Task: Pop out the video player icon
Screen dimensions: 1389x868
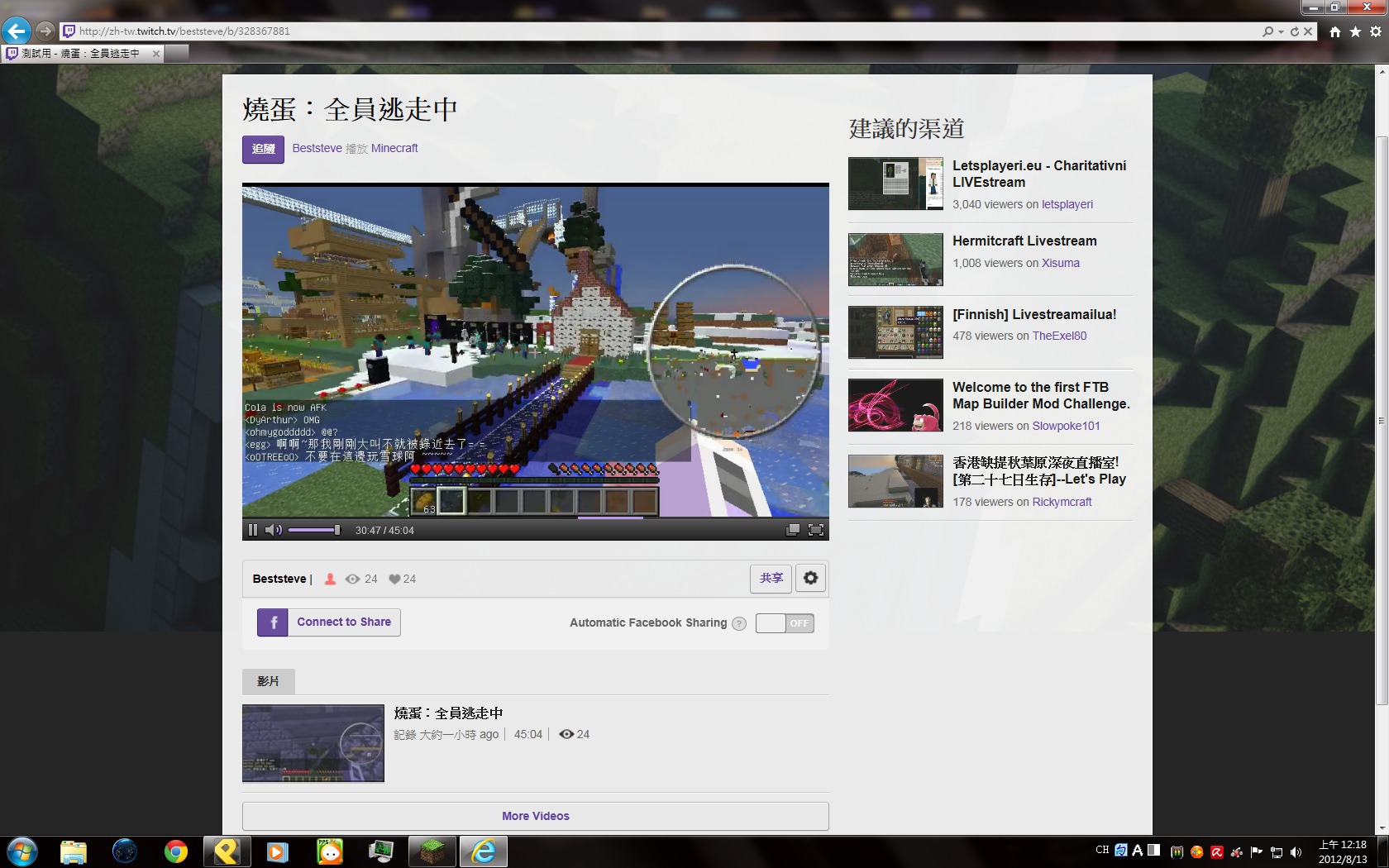Action: coord(793,530)
